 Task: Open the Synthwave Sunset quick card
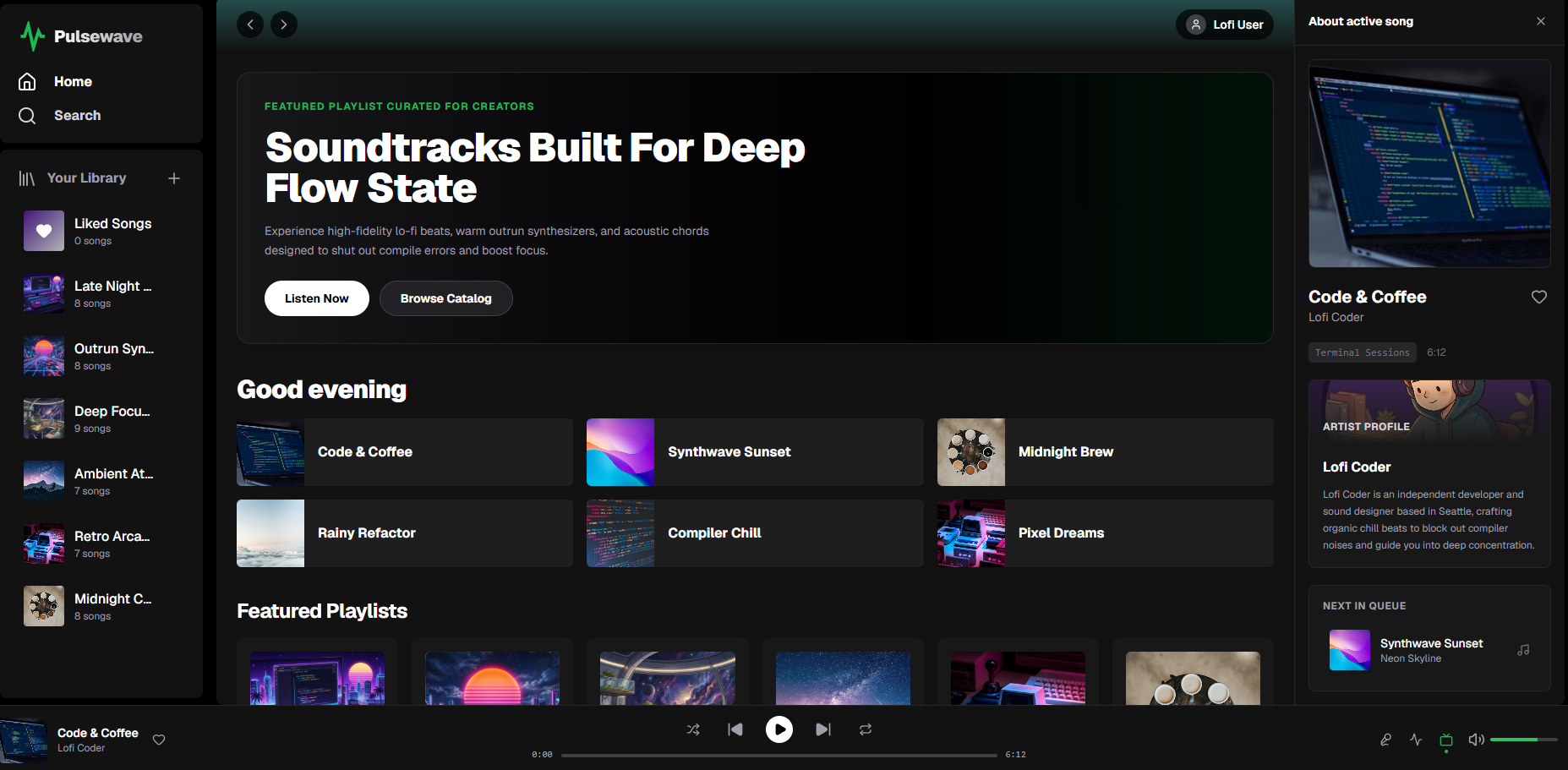(x=755, y=452)
